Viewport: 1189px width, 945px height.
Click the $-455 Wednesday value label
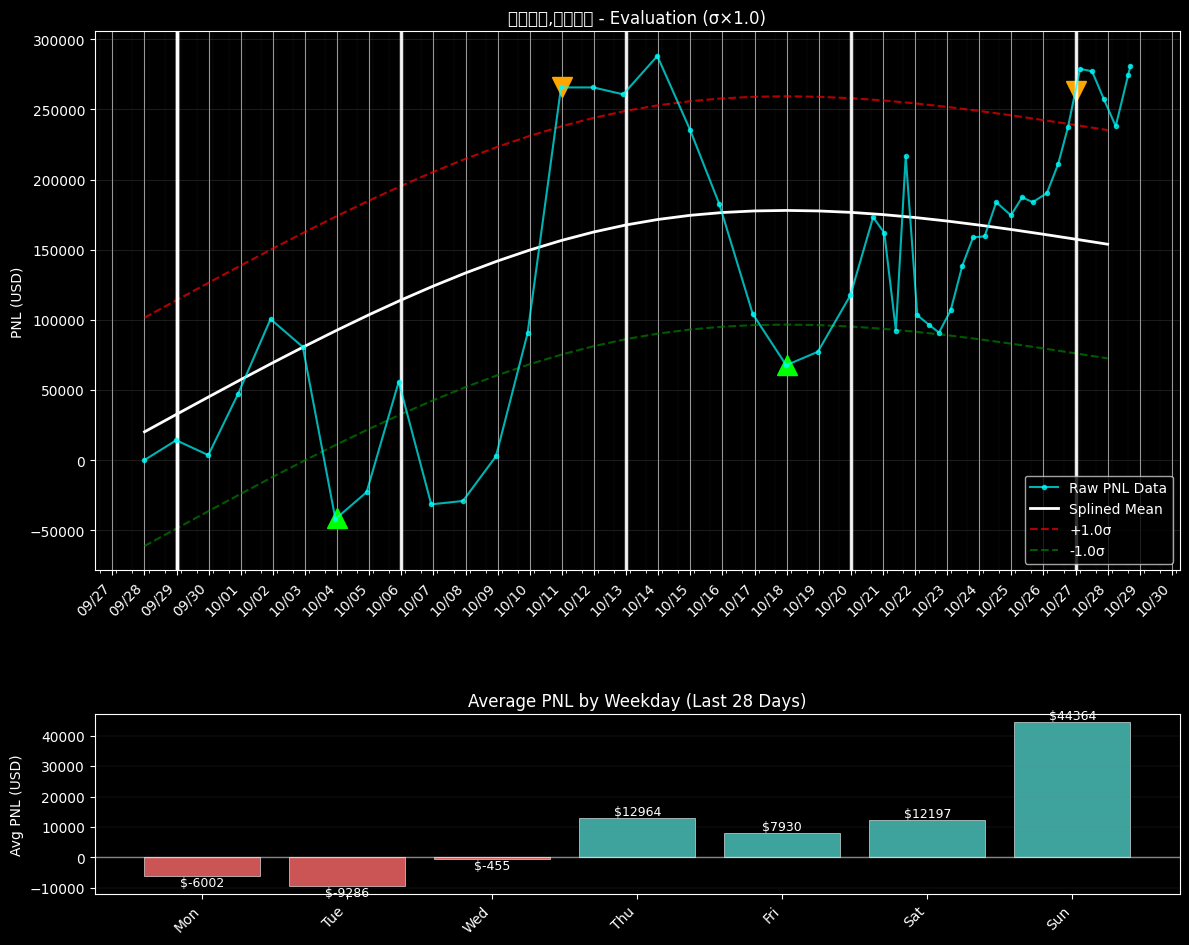tap(492, 866)
